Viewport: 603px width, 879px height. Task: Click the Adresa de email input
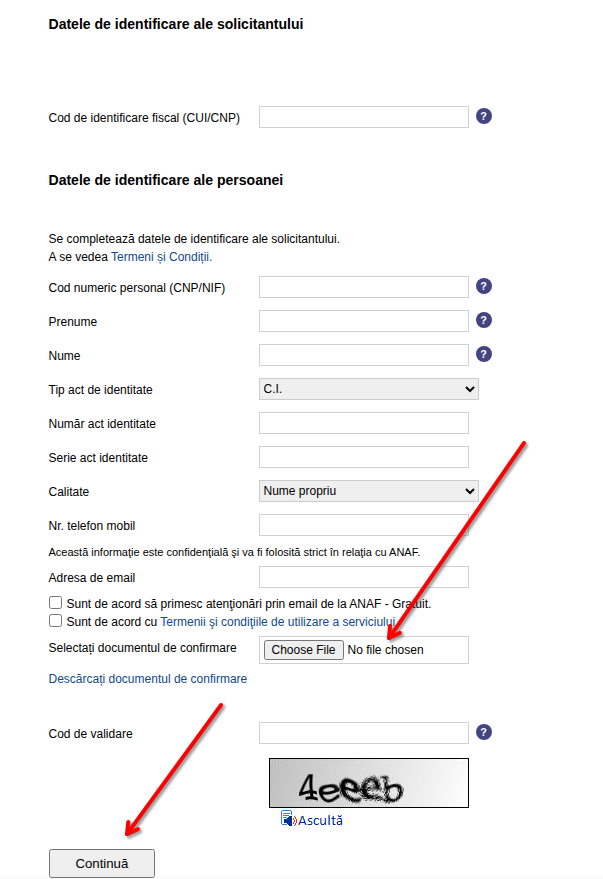(x=363, y=577)
